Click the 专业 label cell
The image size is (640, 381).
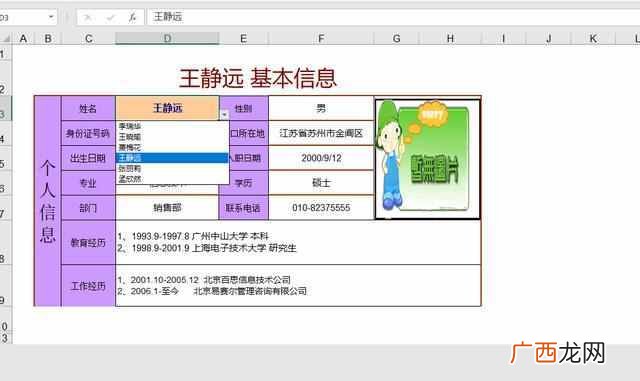[88, 183]
